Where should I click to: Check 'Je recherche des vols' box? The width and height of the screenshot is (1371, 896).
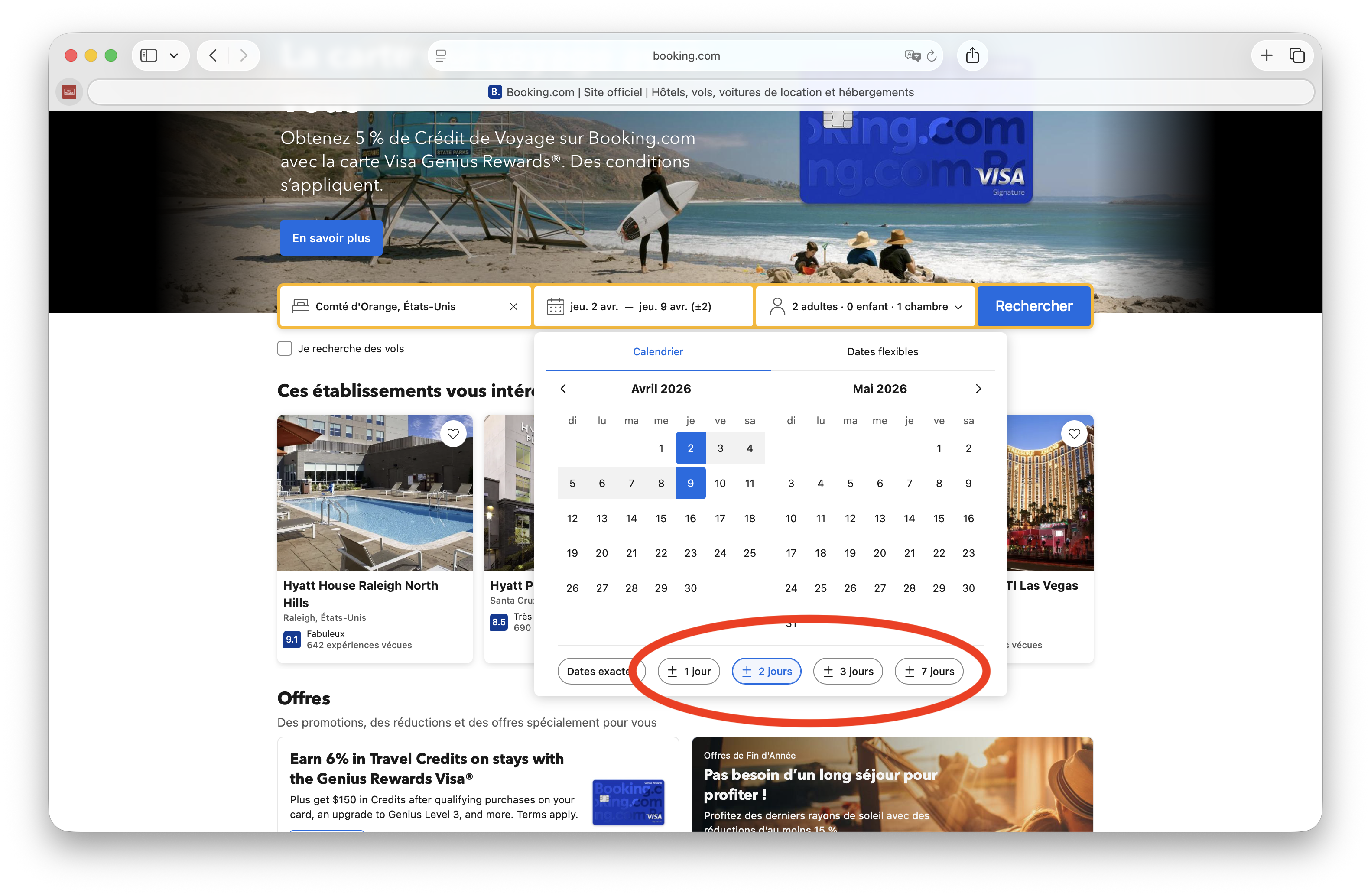click(285, 348)
